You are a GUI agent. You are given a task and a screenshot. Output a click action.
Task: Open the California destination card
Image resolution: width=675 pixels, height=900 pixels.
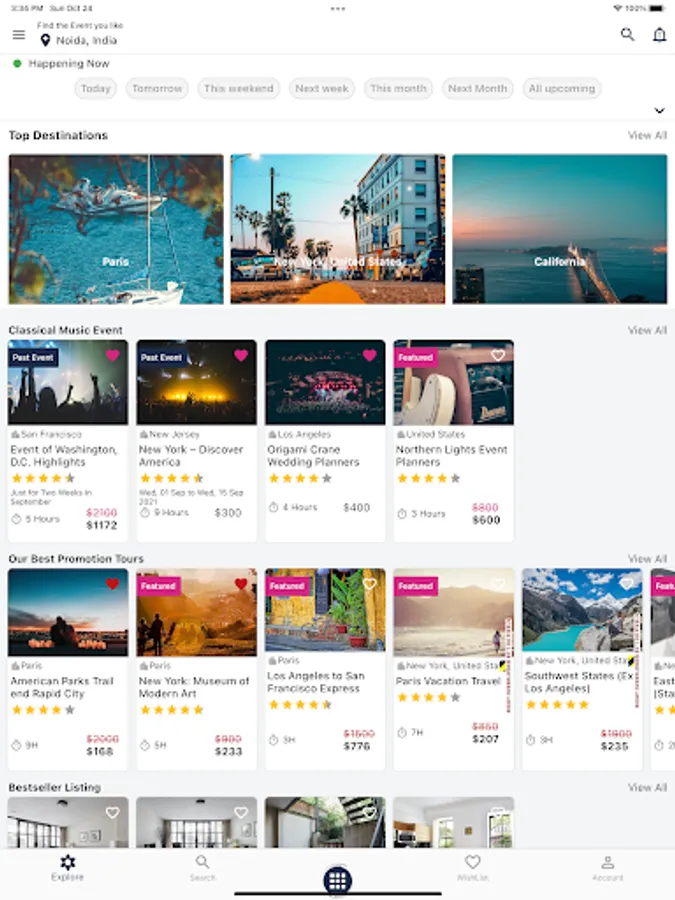(560, 229)
